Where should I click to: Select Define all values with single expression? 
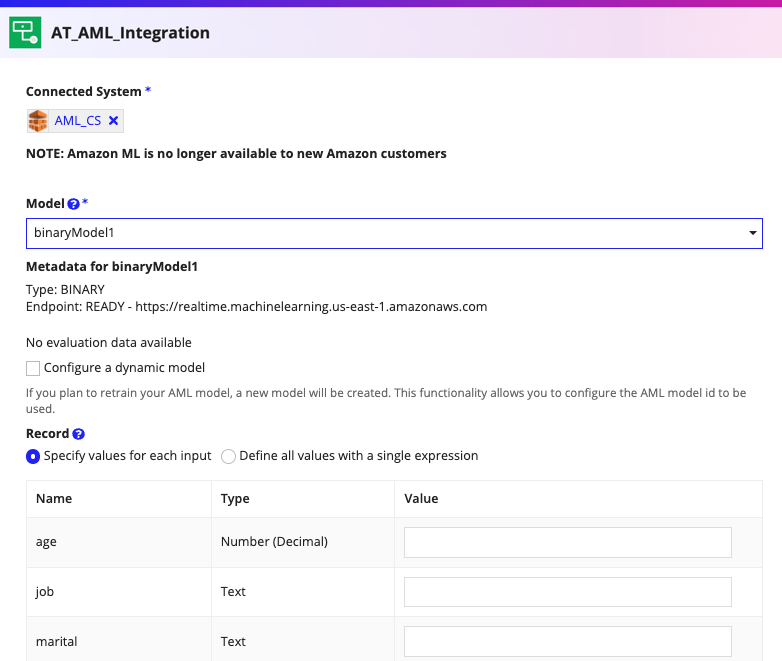(x=228, y=456)
